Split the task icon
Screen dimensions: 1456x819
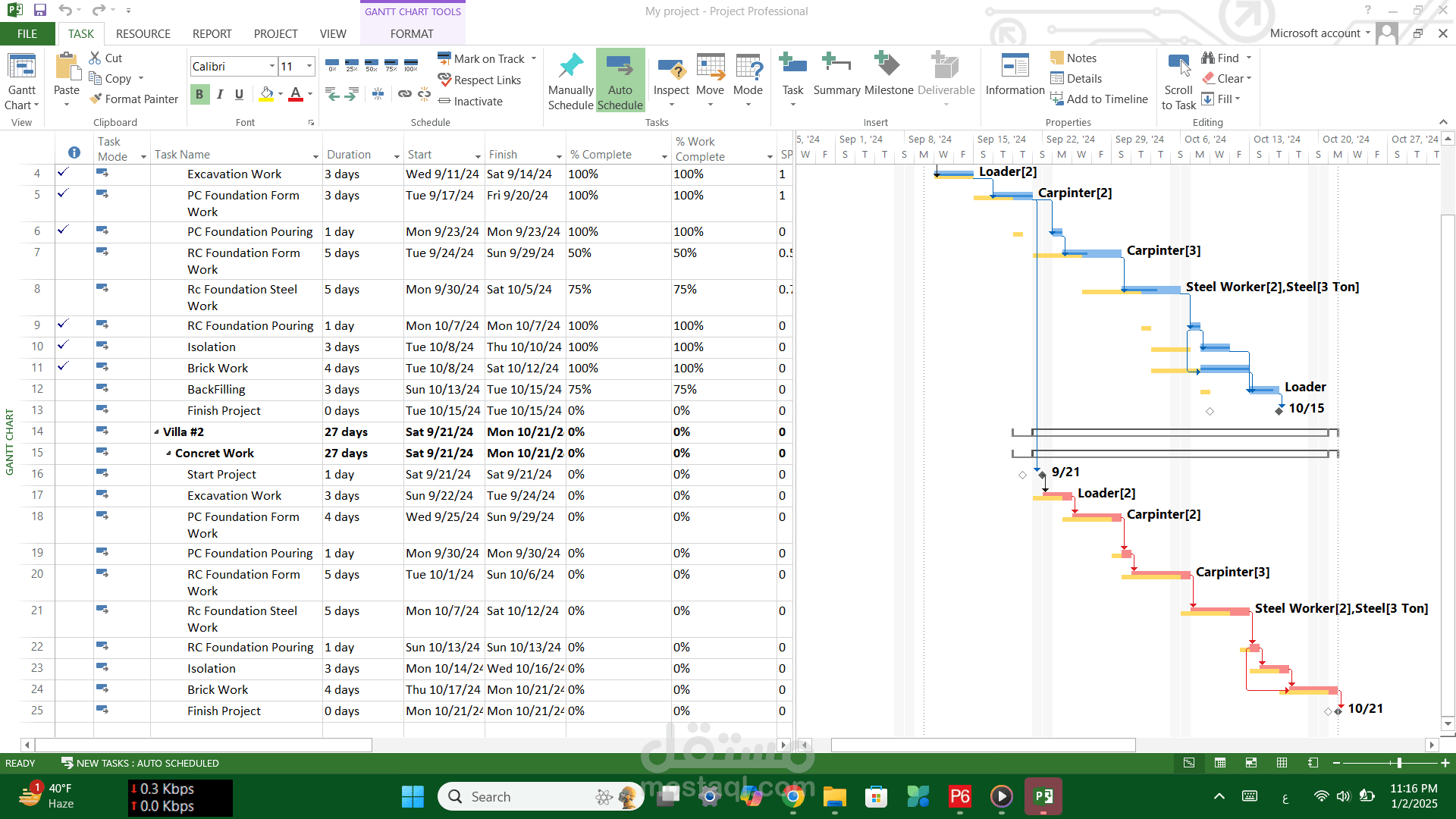pyautogui.click(x=378, y=94)
